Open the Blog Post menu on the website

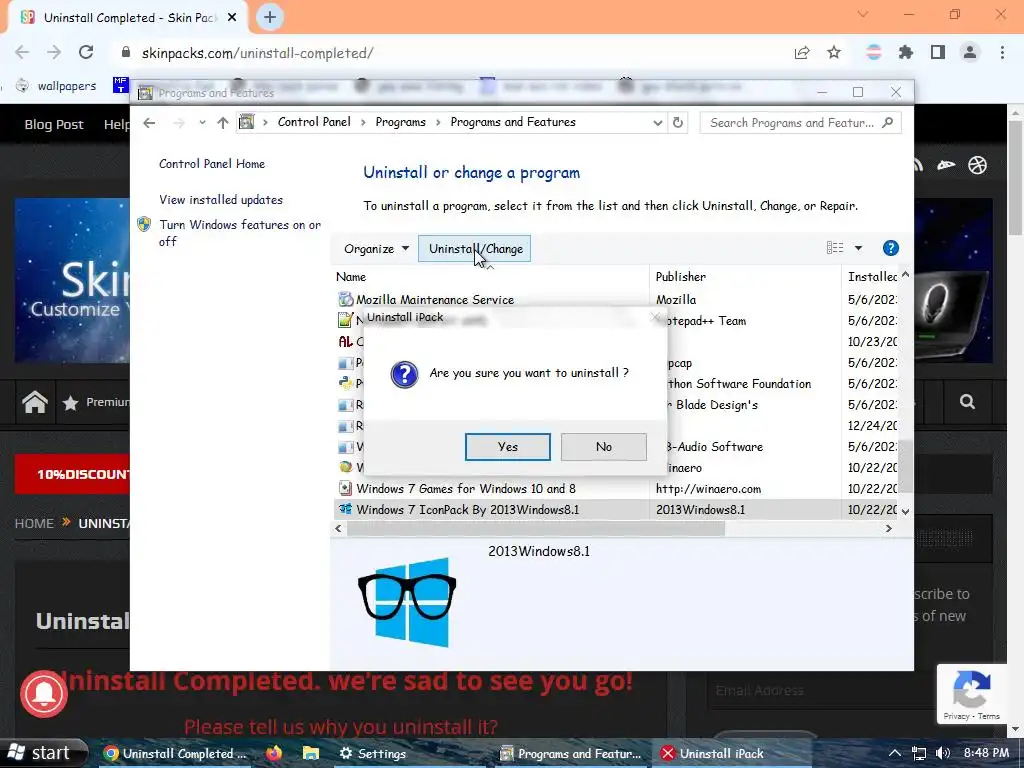[54, 124]
